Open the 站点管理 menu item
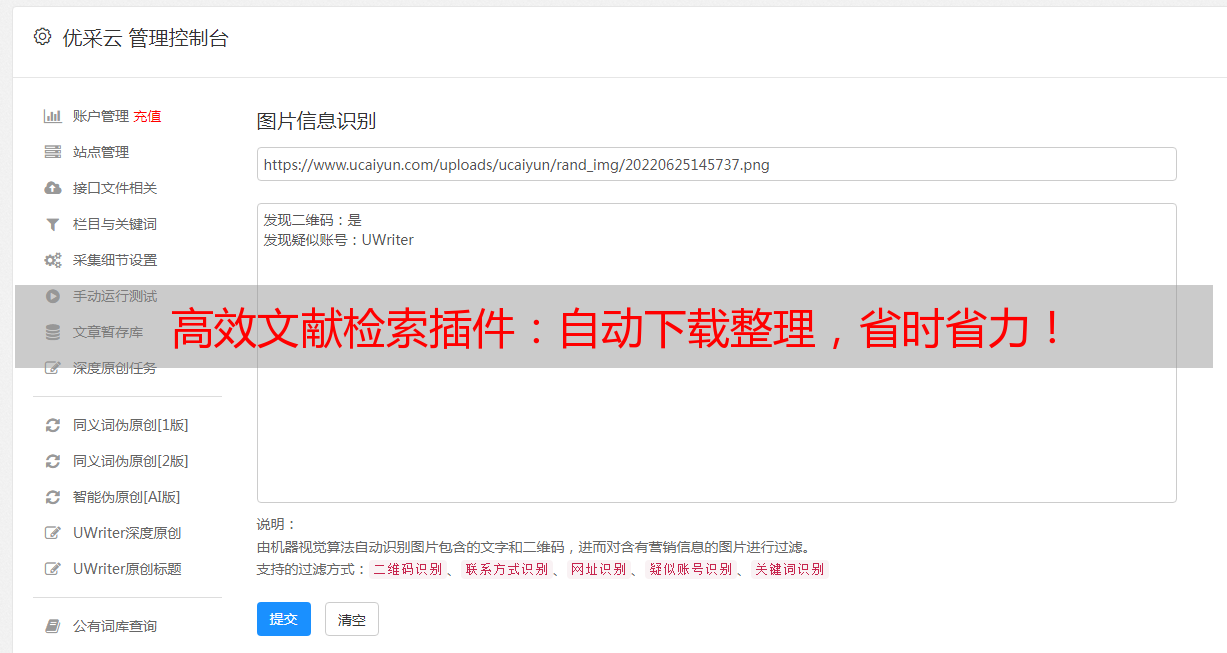Image resolution: width=1227 pixels, height=653 pixels. (101, 152)
